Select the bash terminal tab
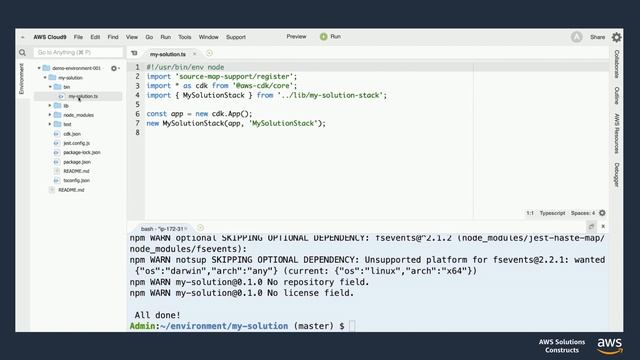The width and height of the screenshot is (640, 360). [x=163, y=229]
